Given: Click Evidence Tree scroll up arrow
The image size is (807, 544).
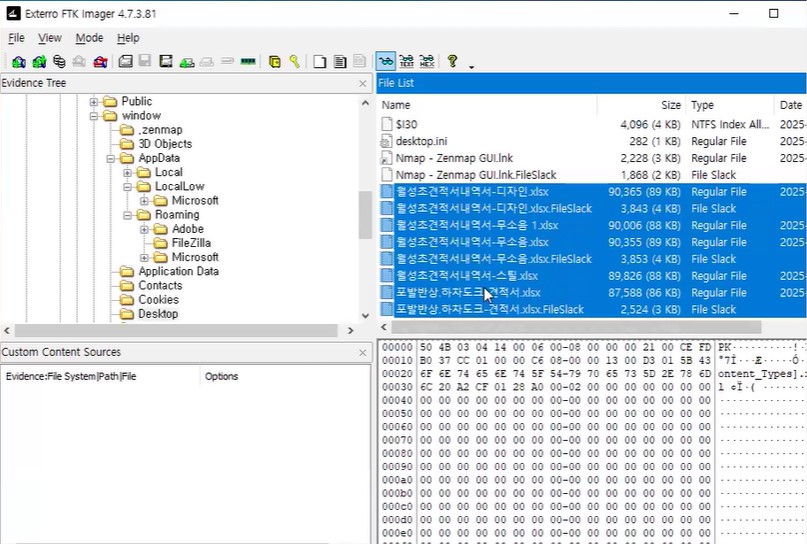Looking at the screenshot, I should pyautogui.click(x=365, y=103).
